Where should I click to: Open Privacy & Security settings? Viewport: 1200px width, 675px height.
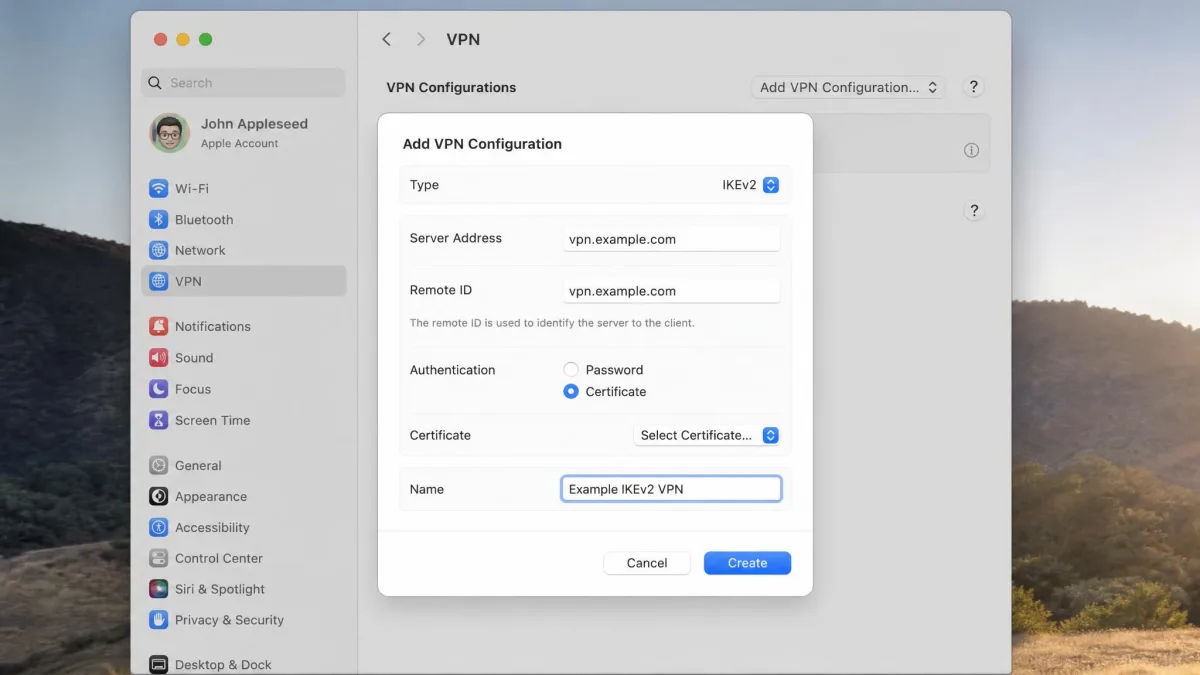(x=244, y=620)
